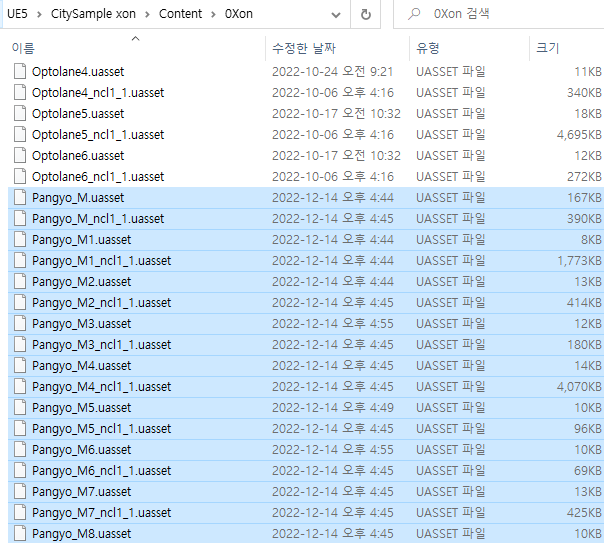Viewport: 604px width, 543px height.
Task: Click file icon of Optolane5.uasset
Action: point(20,114)
